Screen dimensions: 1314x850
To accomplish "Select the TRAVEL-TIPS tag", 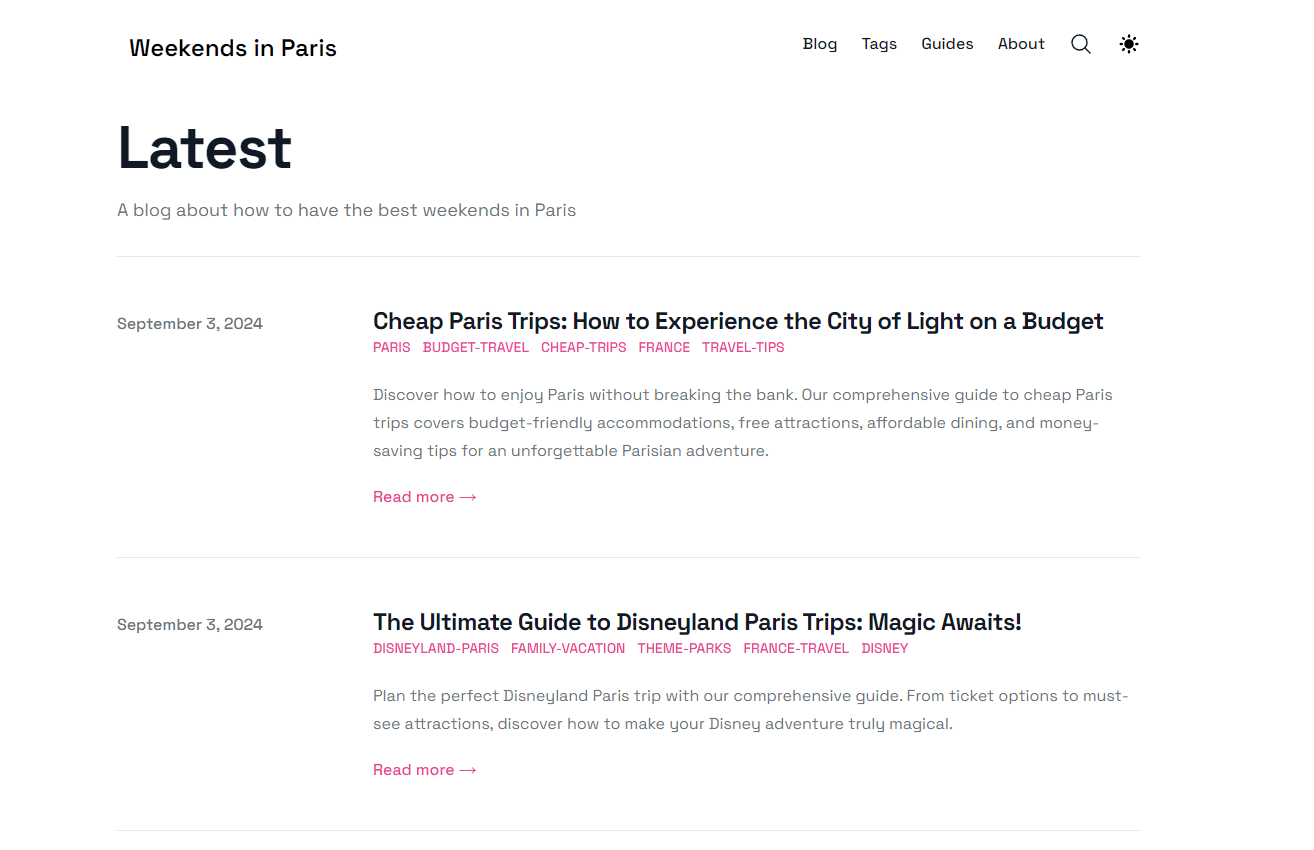I will point(742,347).
